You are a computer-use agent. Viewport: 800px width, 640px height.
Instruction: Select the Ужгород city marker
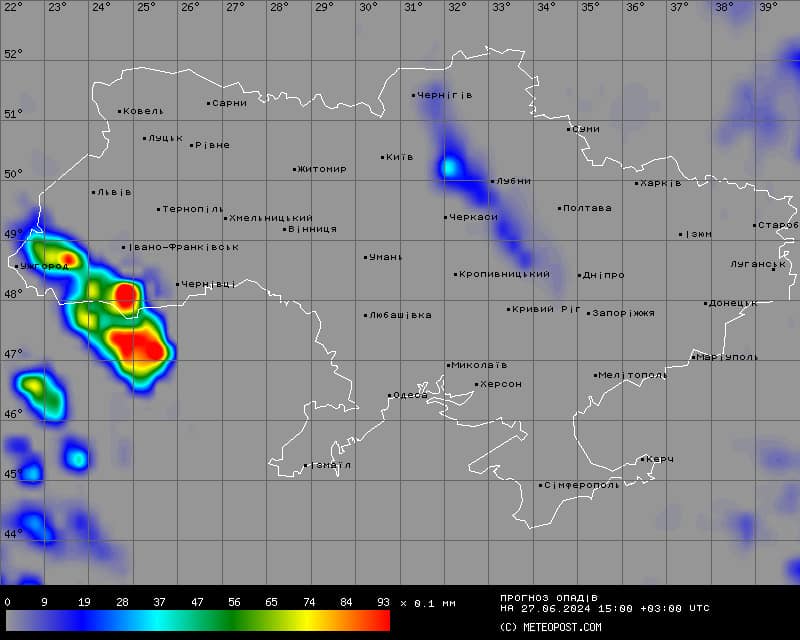[18, 266]
